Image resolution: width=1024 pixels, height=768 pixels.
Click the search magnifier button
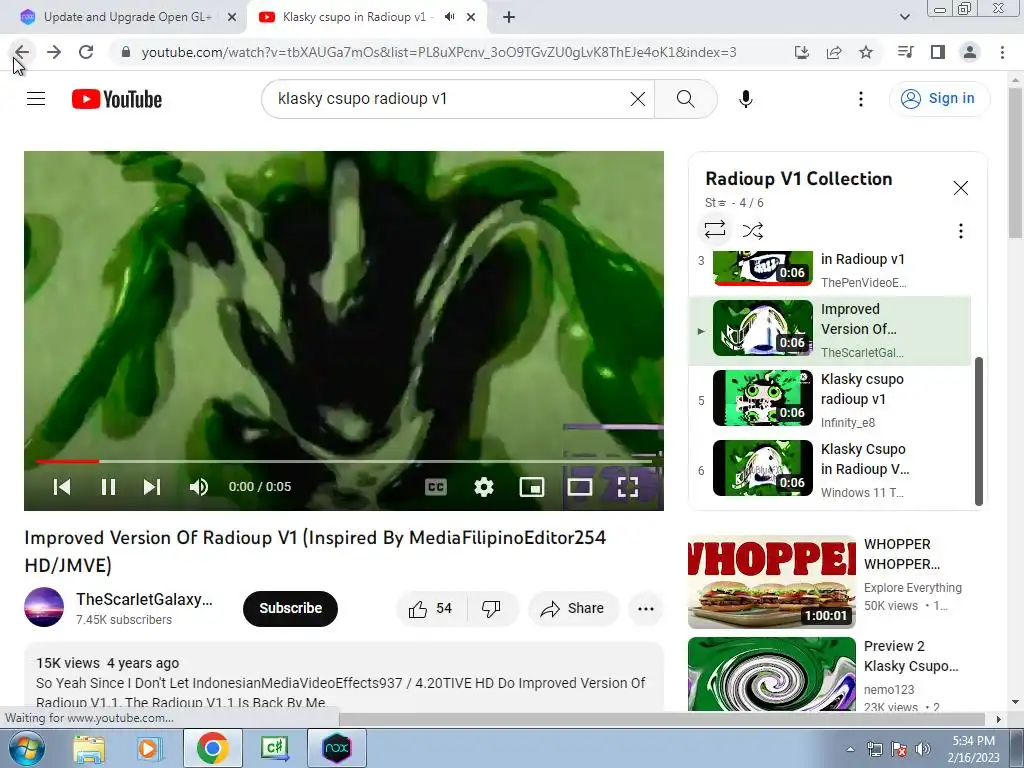point(686,99)
